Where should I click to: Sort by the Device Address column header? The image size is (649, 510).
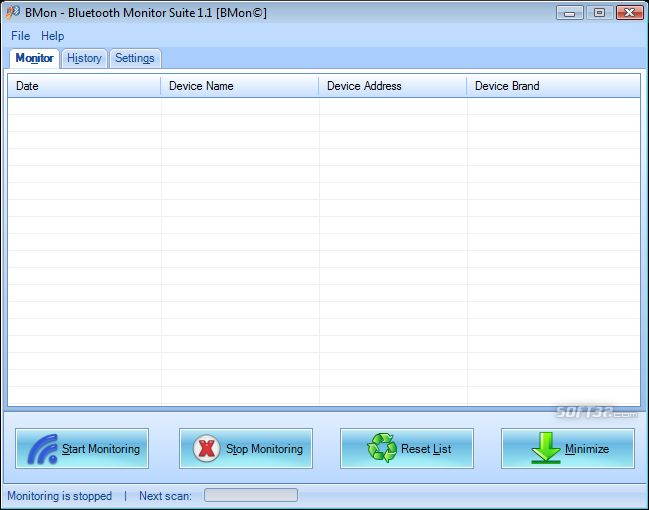[392, 86]
